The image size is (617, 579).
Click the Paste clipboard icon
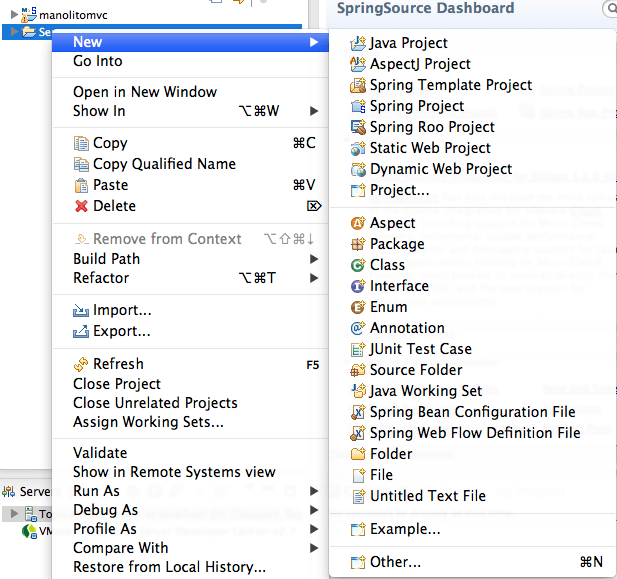[81, 185]
